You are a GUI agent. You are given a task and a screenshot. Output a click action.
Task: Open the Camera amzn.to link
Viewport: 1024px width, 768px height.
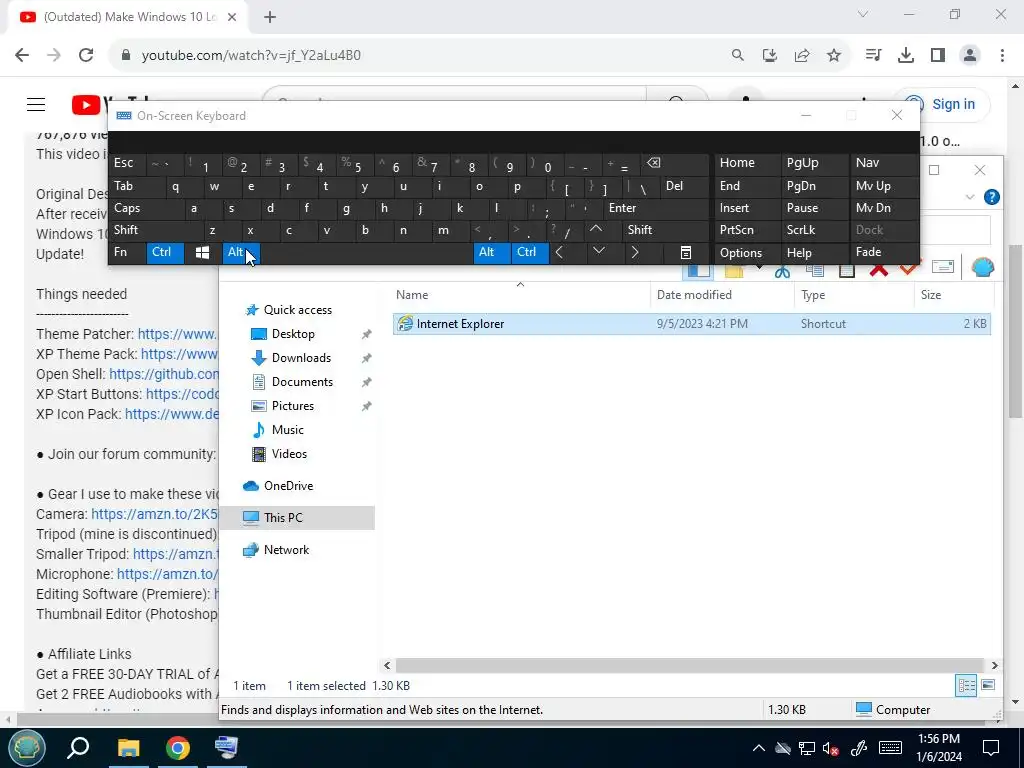click(154, 514)
